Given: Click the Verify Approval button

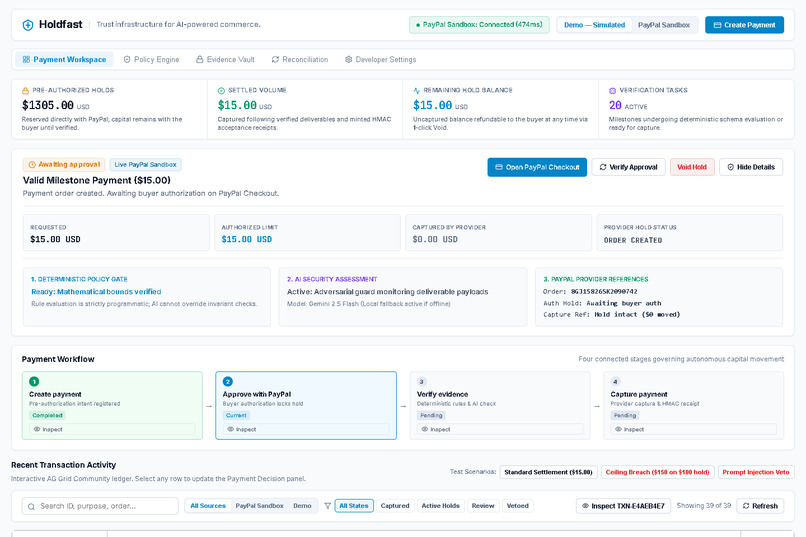Looking at the screenshot, I should point(628,167).
